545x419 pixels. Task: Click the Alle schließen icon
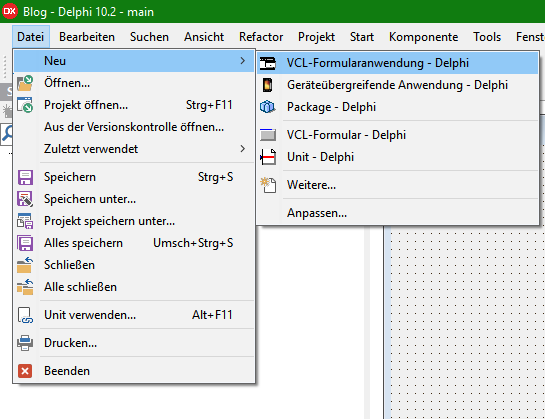(25, 287)
